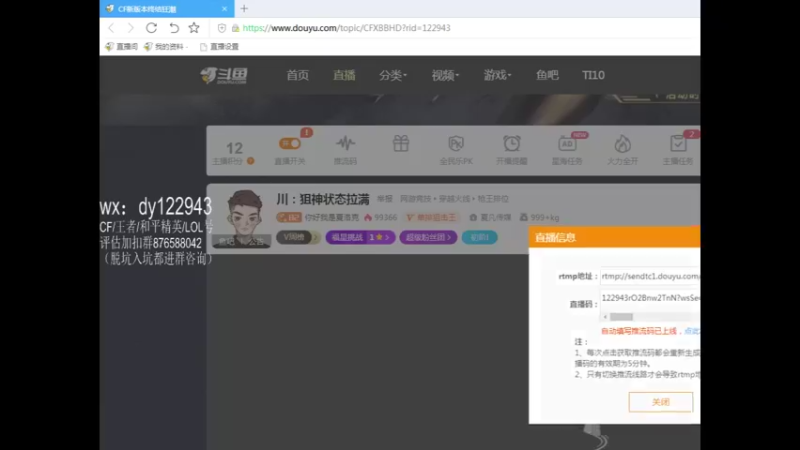Screen dimensions: 800x450
Task: Click the browser forward arrow
Action: [131, 28]
